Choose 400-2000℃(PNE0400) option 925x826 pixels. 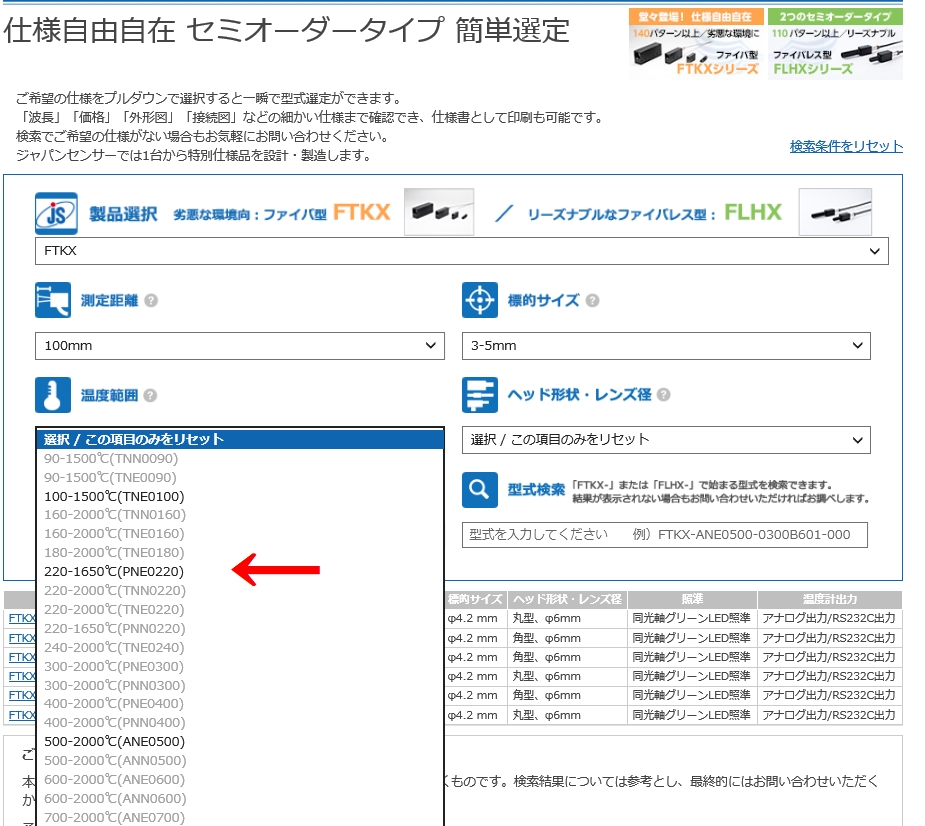click(240, 703)
